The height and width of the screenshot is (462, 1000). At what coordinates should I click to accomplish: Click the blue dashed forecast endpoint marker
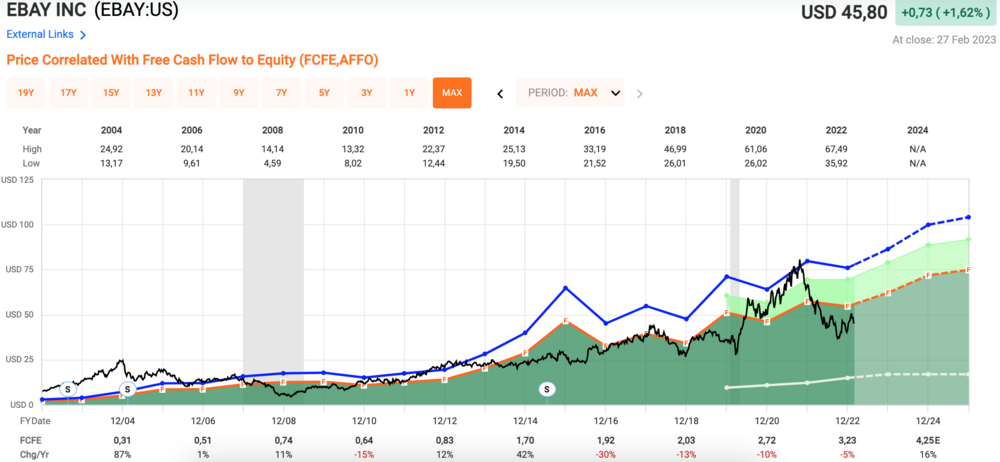[968, 217]
